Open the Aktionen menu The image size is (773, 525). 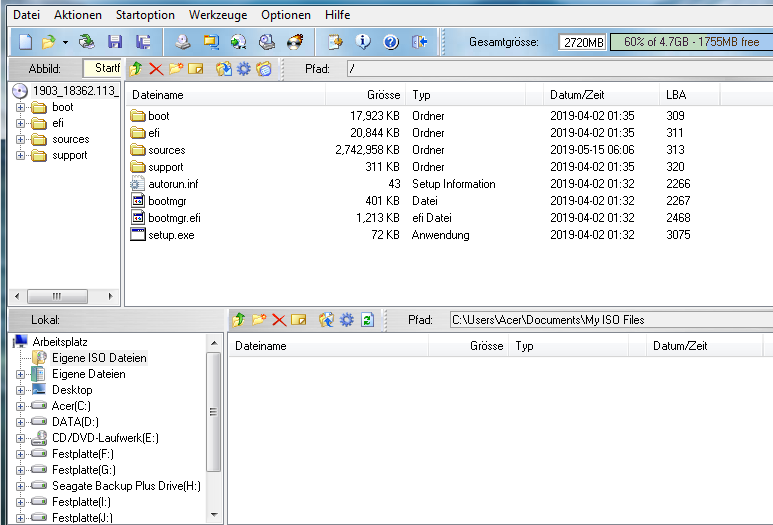click(77, 15)
